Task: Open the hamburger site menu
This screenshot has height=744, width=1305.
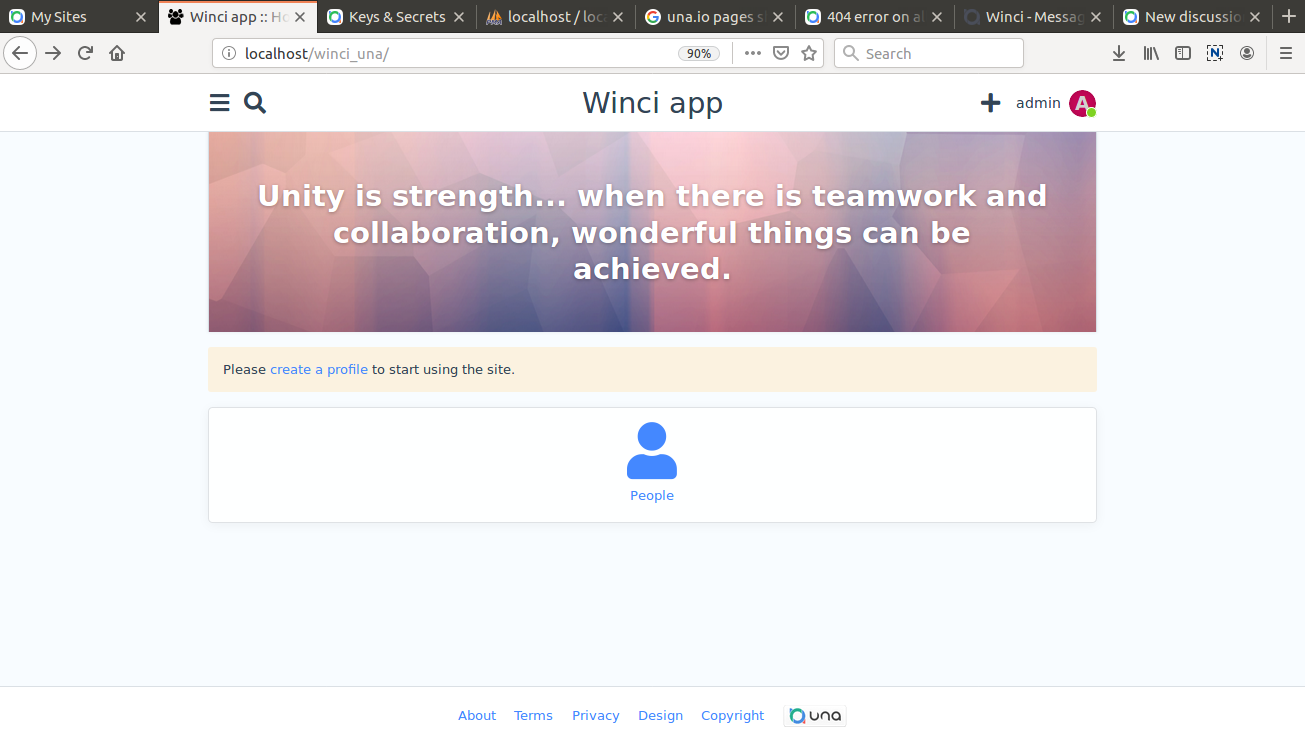Action: [x=220, y=103]
